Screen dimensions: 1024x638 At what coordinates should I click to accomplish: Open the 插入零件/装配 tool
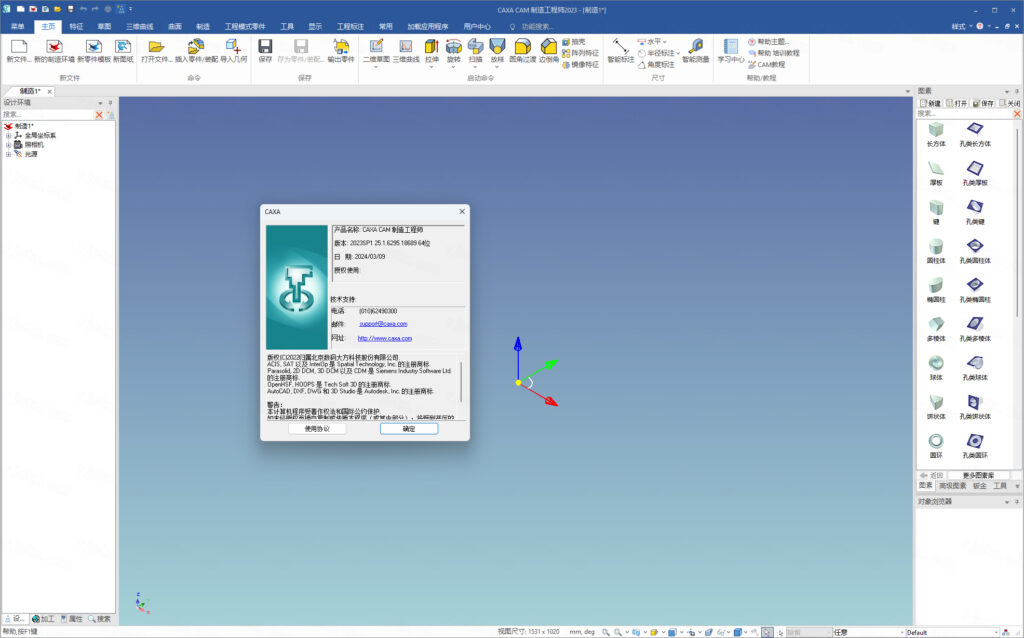196,47
